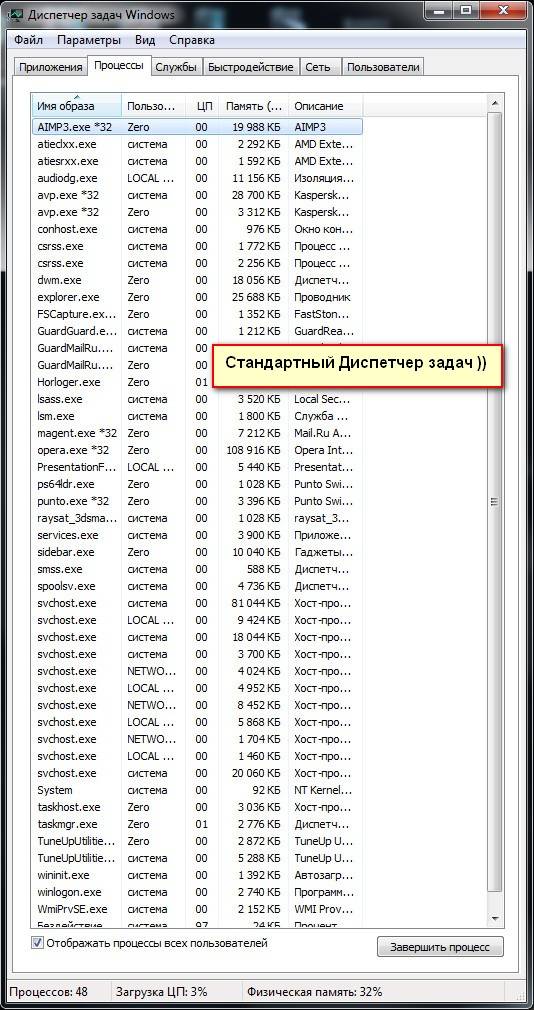The image size is (534, 1010).
Task: Open the Справка menu
Action: [x=192, y=40]
